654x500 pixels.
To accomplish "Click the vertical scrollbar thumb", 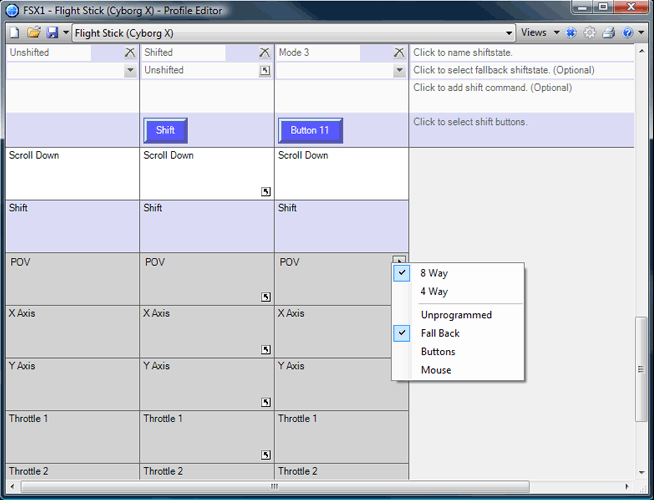I will click(641, 369).
